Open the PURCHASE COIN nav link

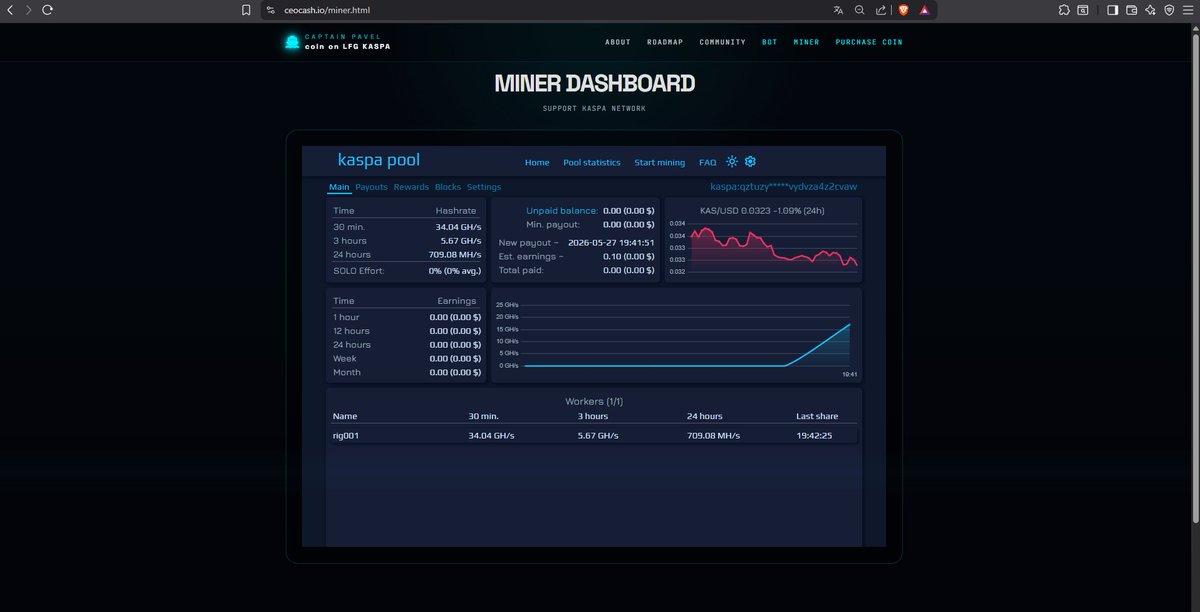[869, 42]
